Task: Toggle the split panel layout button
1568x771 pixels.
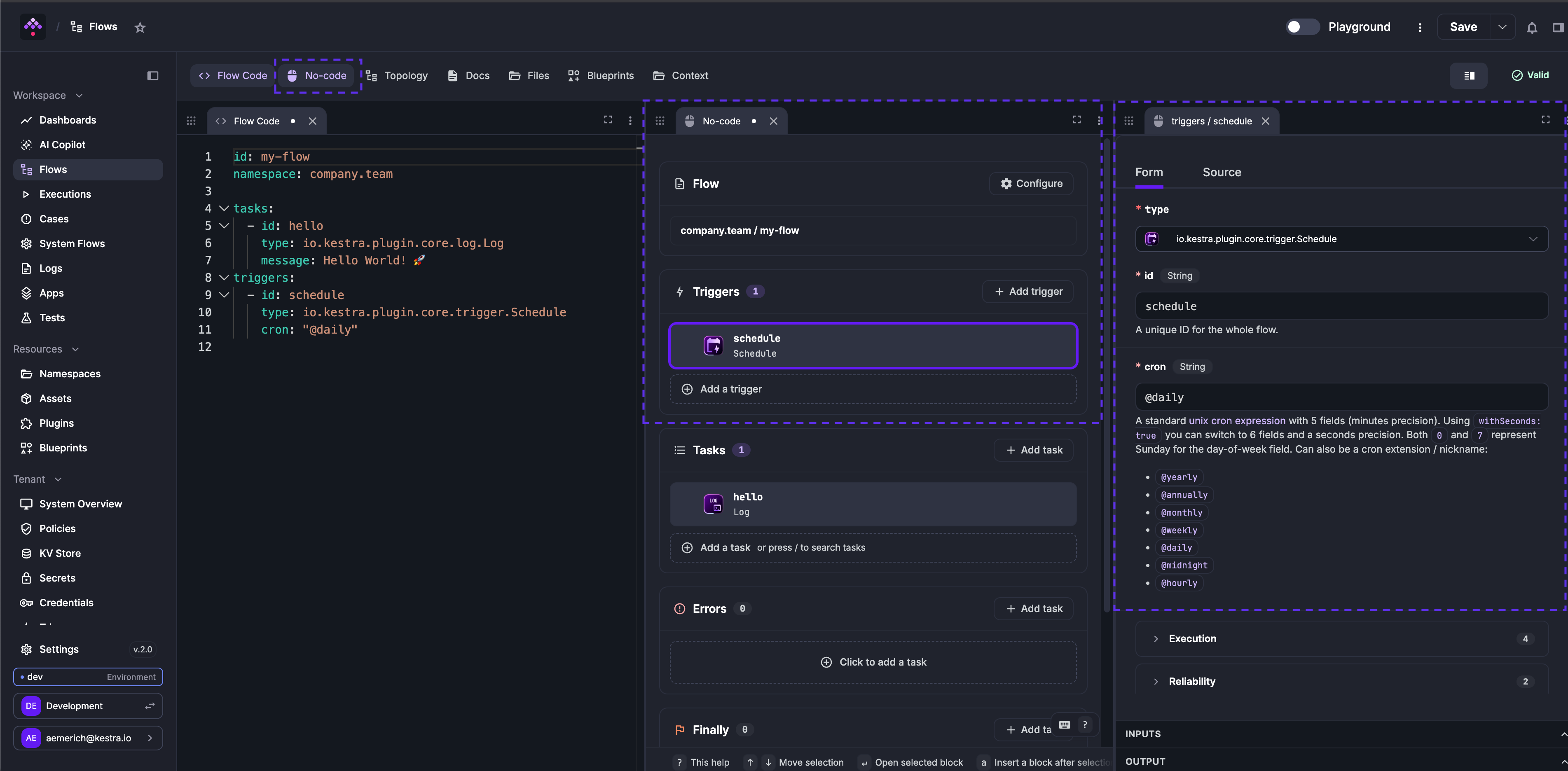Action: point(1468,75)
